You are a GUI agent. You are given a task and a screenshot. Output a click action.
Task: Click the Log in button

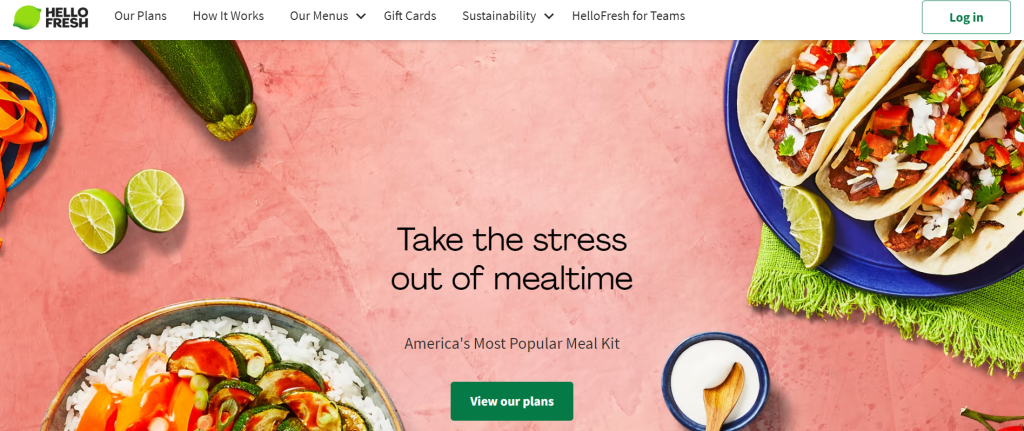(966, 18)
